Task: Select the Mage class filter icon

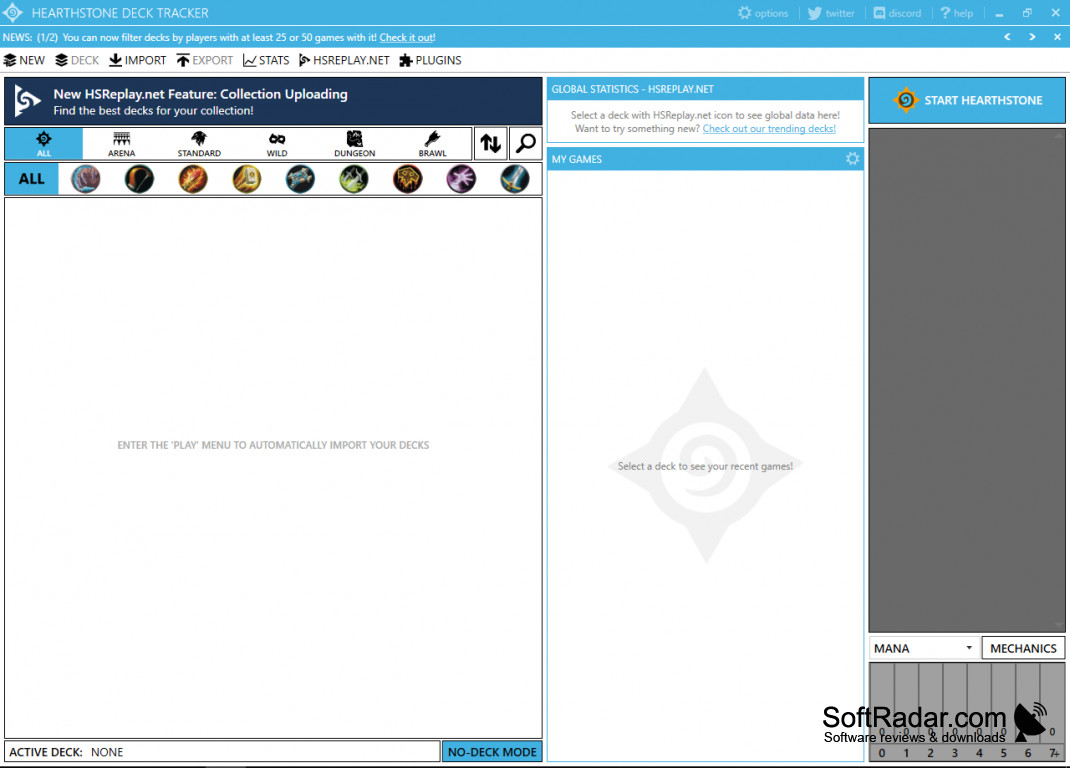Action: [x=193, y=179]
